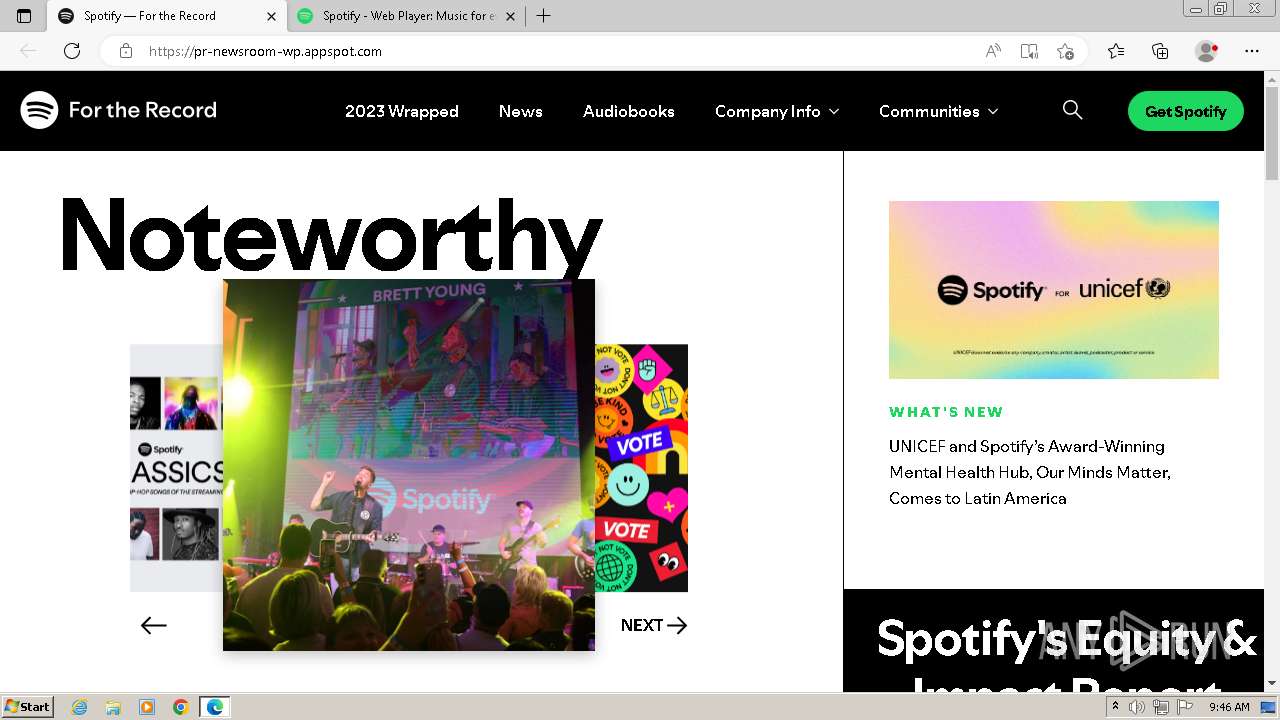Click the Get Spotify button
The image size is (1280, 720).
[x=1186, y=111]
